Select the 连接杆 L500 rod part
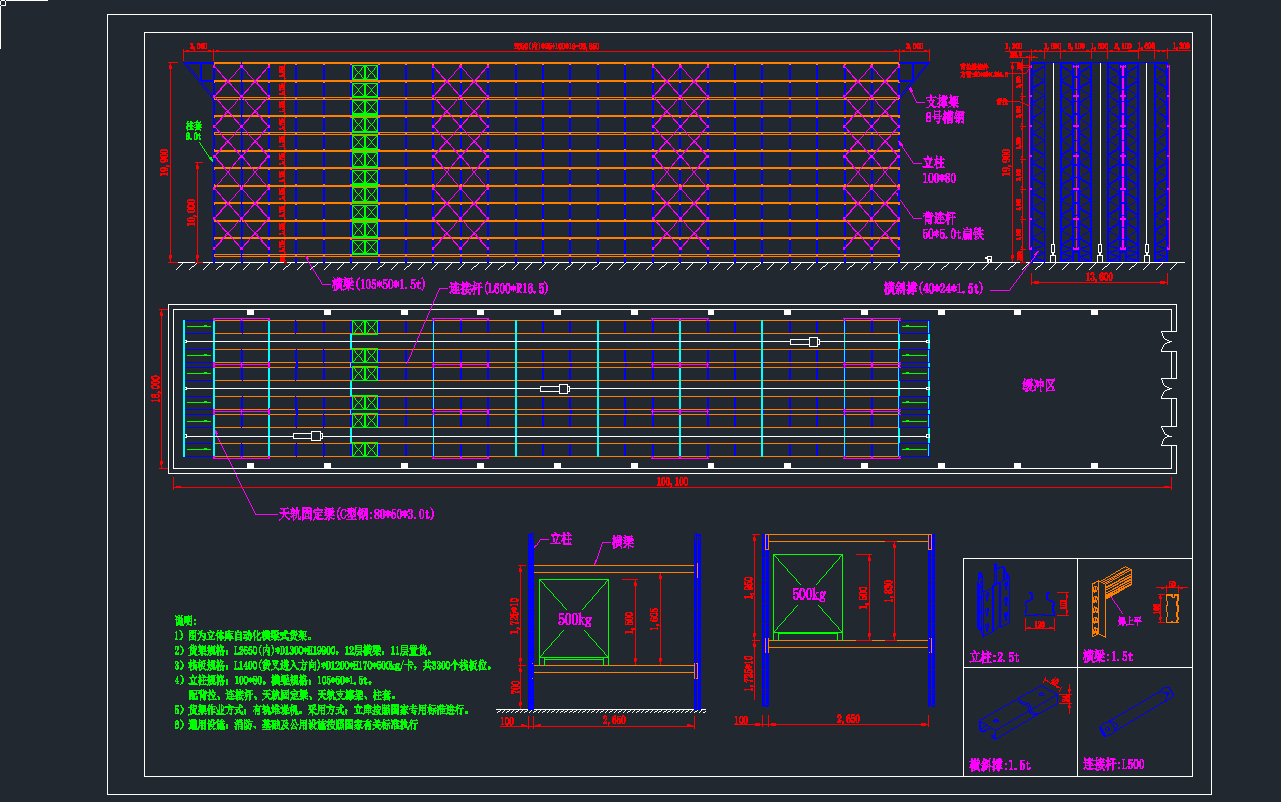Screen dimensions: 1281x802 click(x=1134, y=711)
